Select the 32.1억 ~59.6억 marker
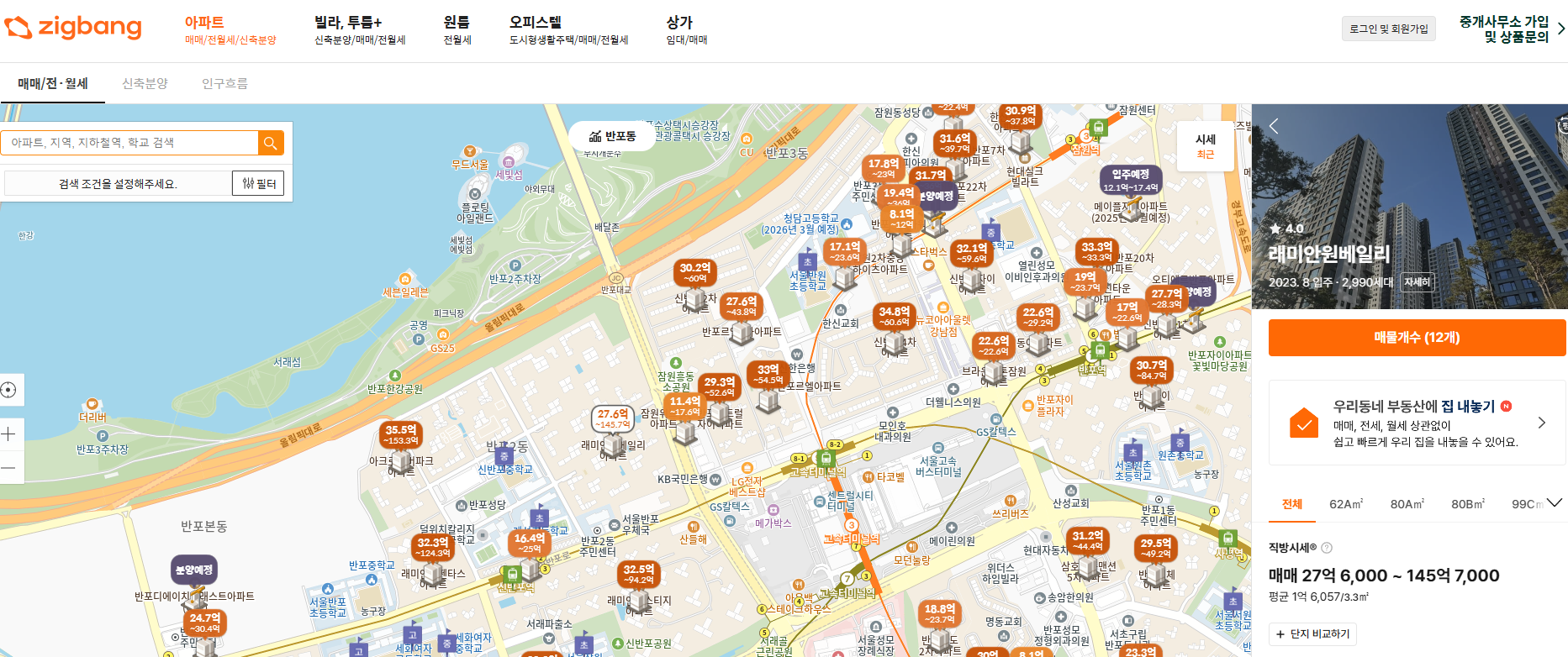 click(x=972, y=253)
